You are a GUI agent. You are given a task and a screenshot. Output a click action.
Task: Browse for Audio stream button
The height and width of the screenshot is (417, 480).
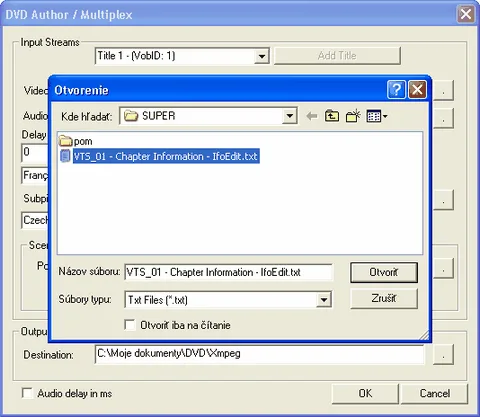click(x=443, y=118)
